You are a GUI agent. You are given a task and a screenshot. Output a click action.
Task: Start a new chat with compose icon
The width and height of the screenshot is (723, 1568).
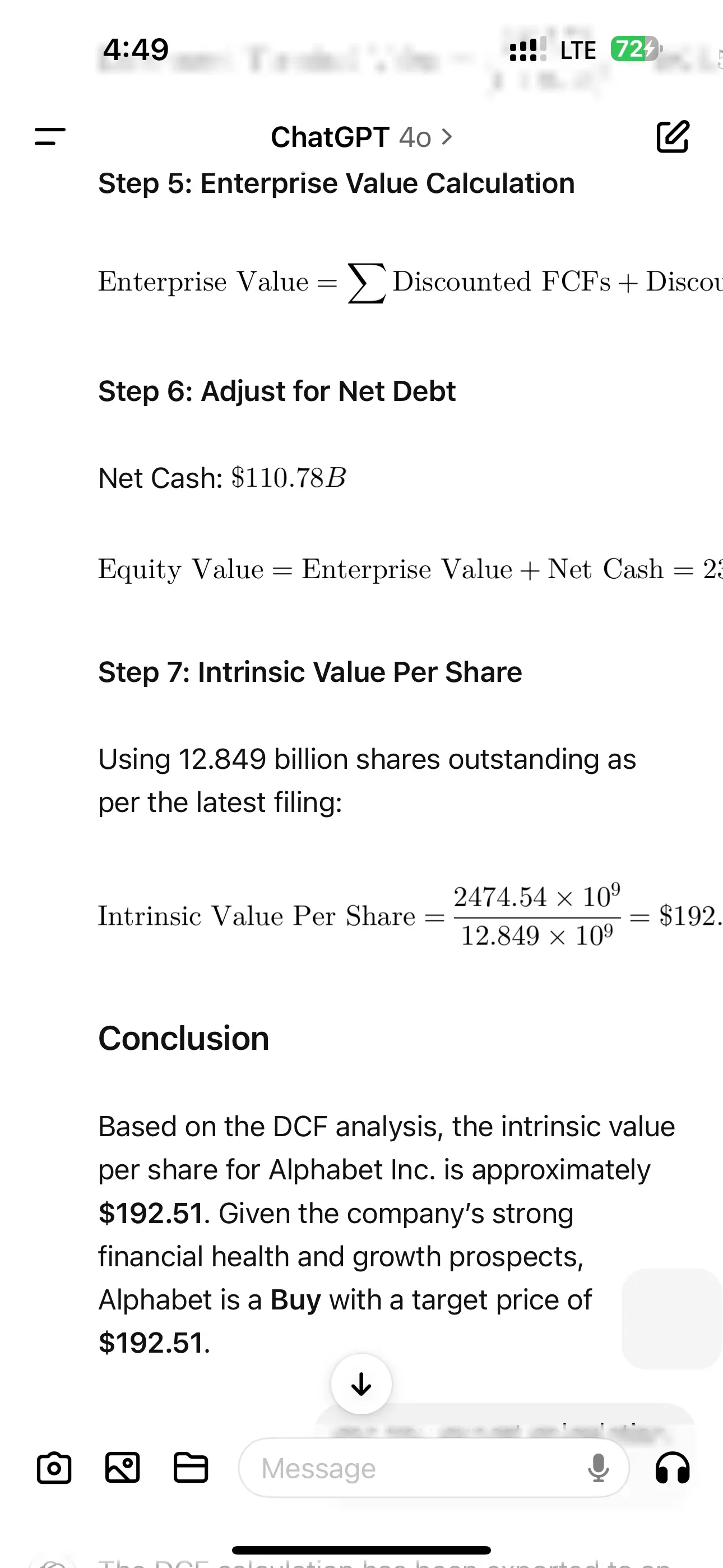coord(673,136)
